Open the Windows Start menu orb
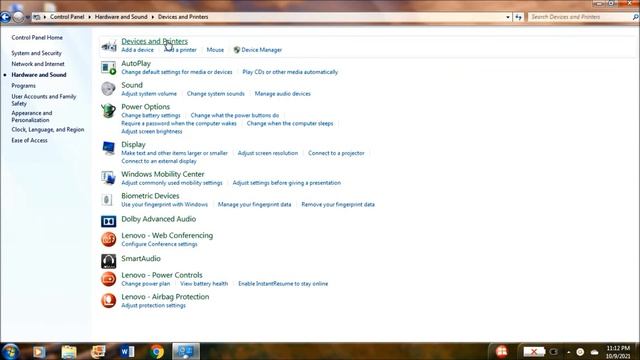The image size is (640, 360). (10, 351)
